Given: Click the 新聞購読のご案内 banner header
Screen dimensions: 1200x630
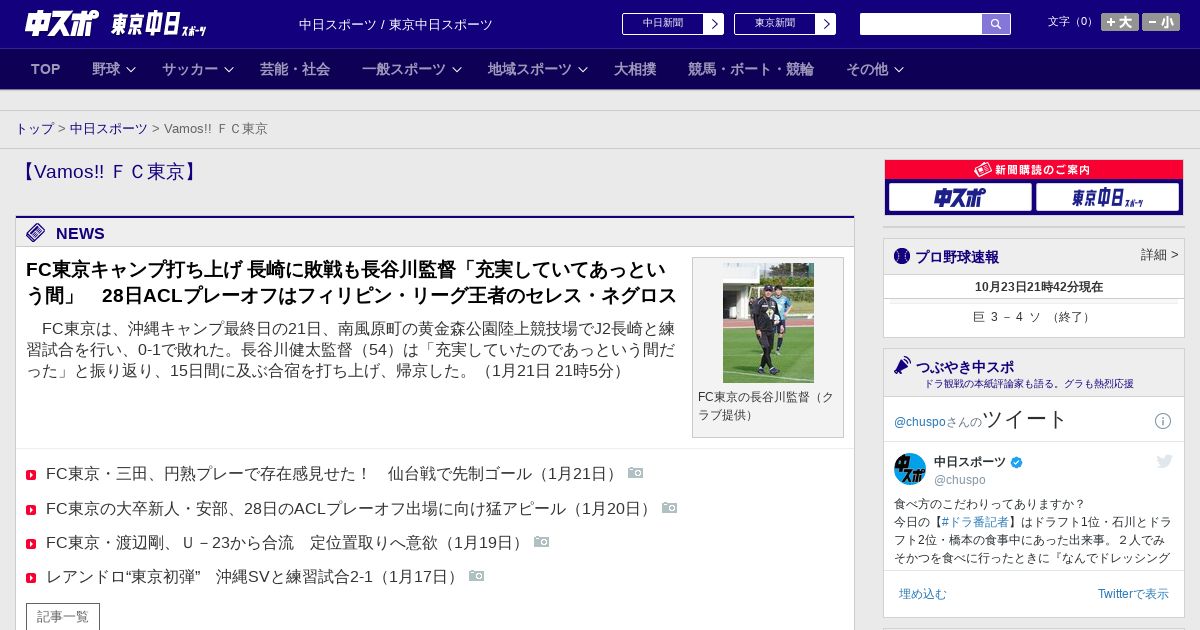Looking at the screenshot, I should [x=1034, y=170].
